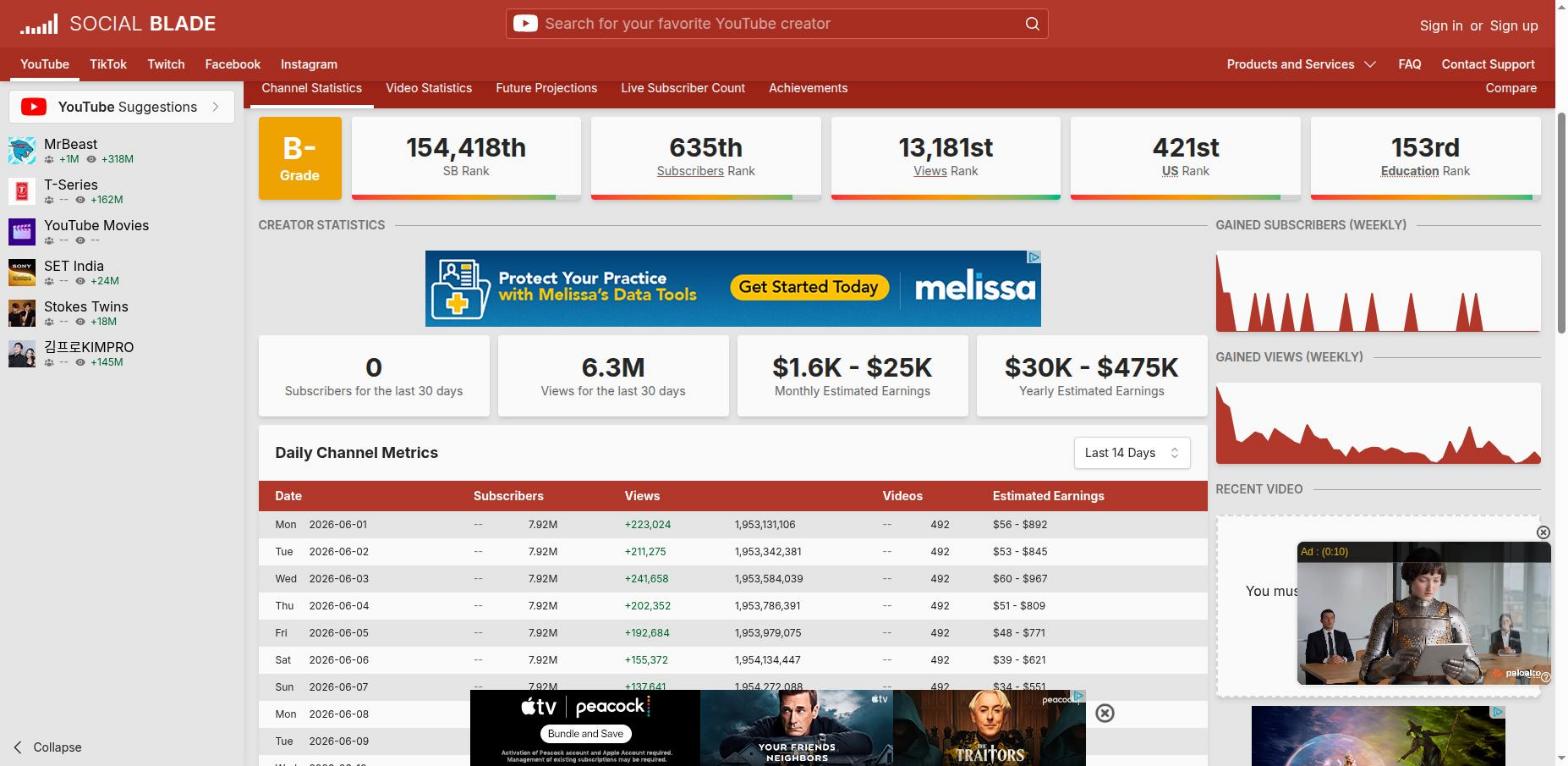Click the Monthly Estimated Earnings card
The image size is (1568, 766).
click(x=853, y=376)
